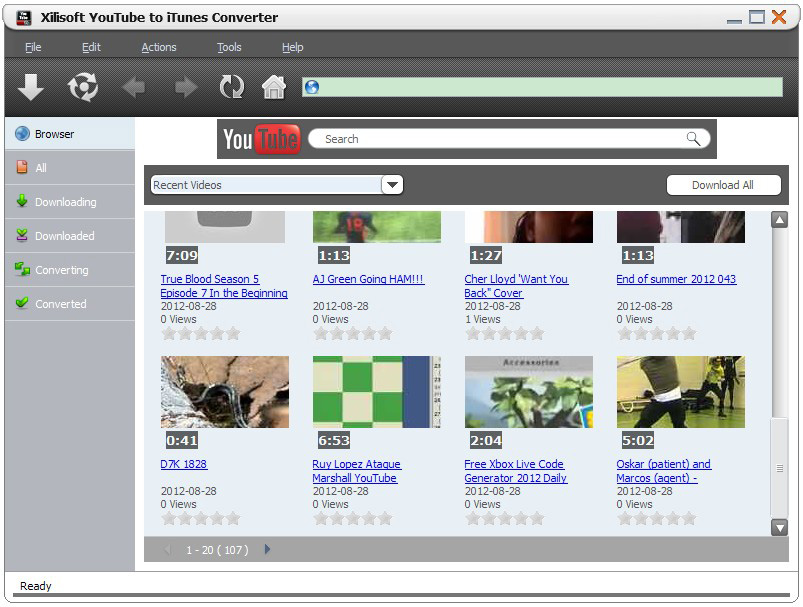Click the Home icon in the toolbar
Viewport: 803px width, 607px height.
click(x=274, y=88)
